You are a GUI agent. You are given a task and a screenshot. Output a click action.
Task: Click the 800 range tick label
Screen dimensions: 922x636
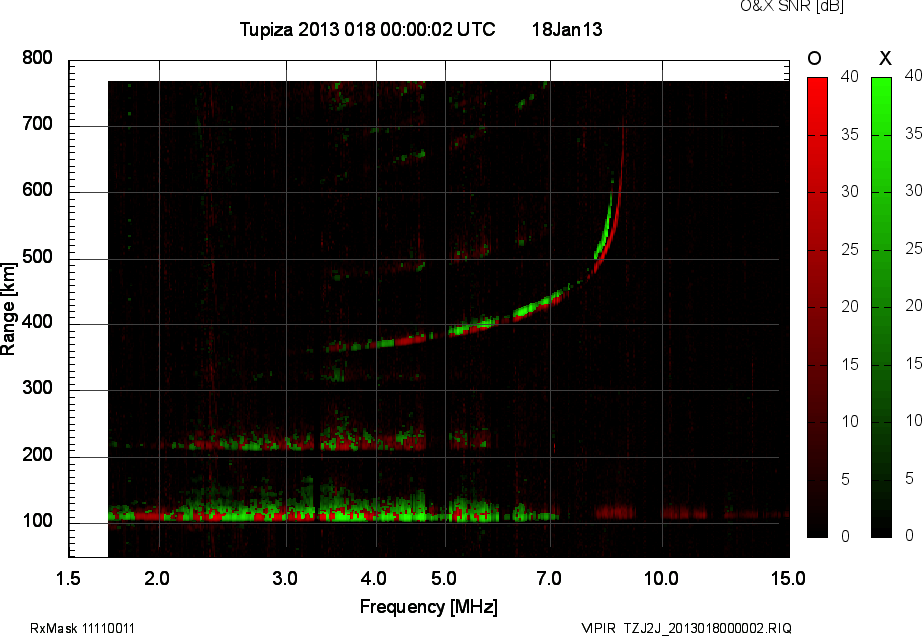[x=37, y=58]
